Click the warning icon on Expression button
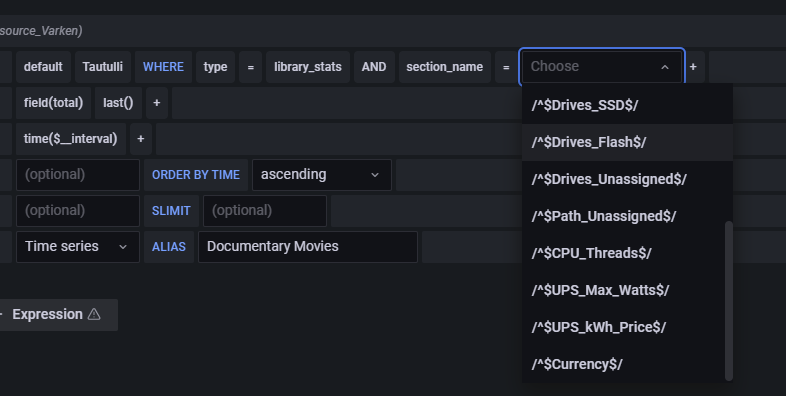This screenshot has width=786, height=396. (94, 314)
